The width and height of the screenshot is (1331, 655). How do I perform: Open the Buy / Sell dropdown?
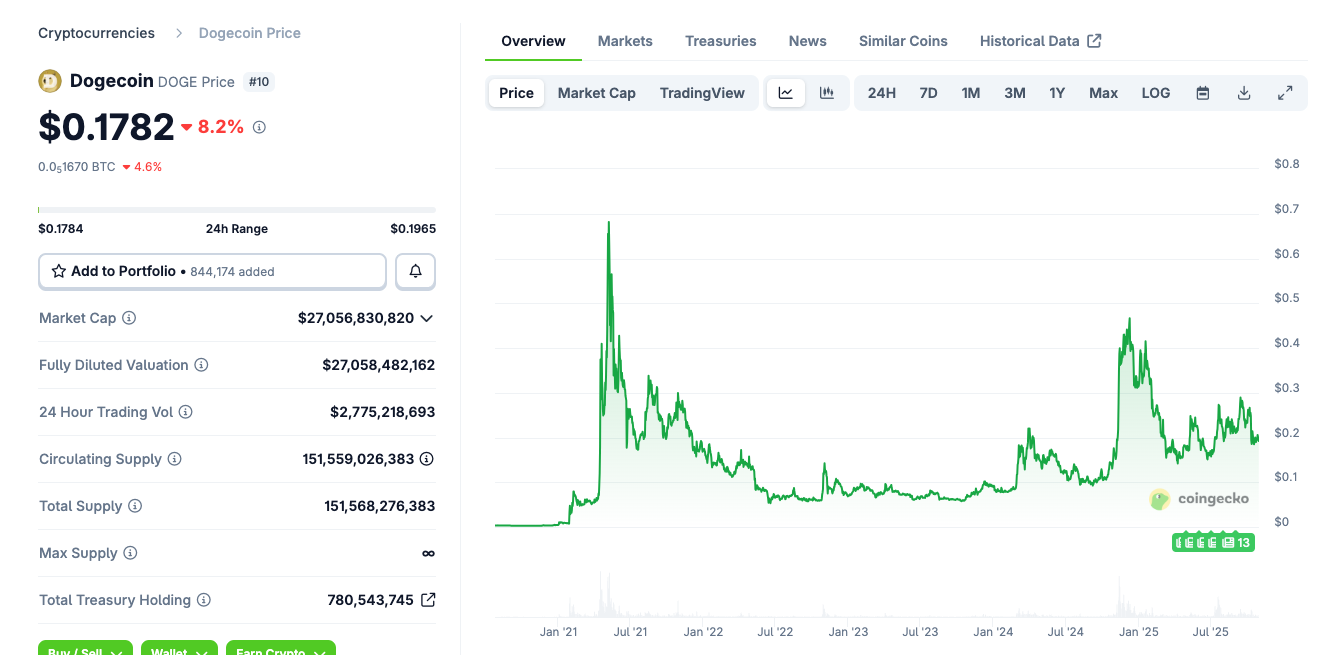(85, 650)
